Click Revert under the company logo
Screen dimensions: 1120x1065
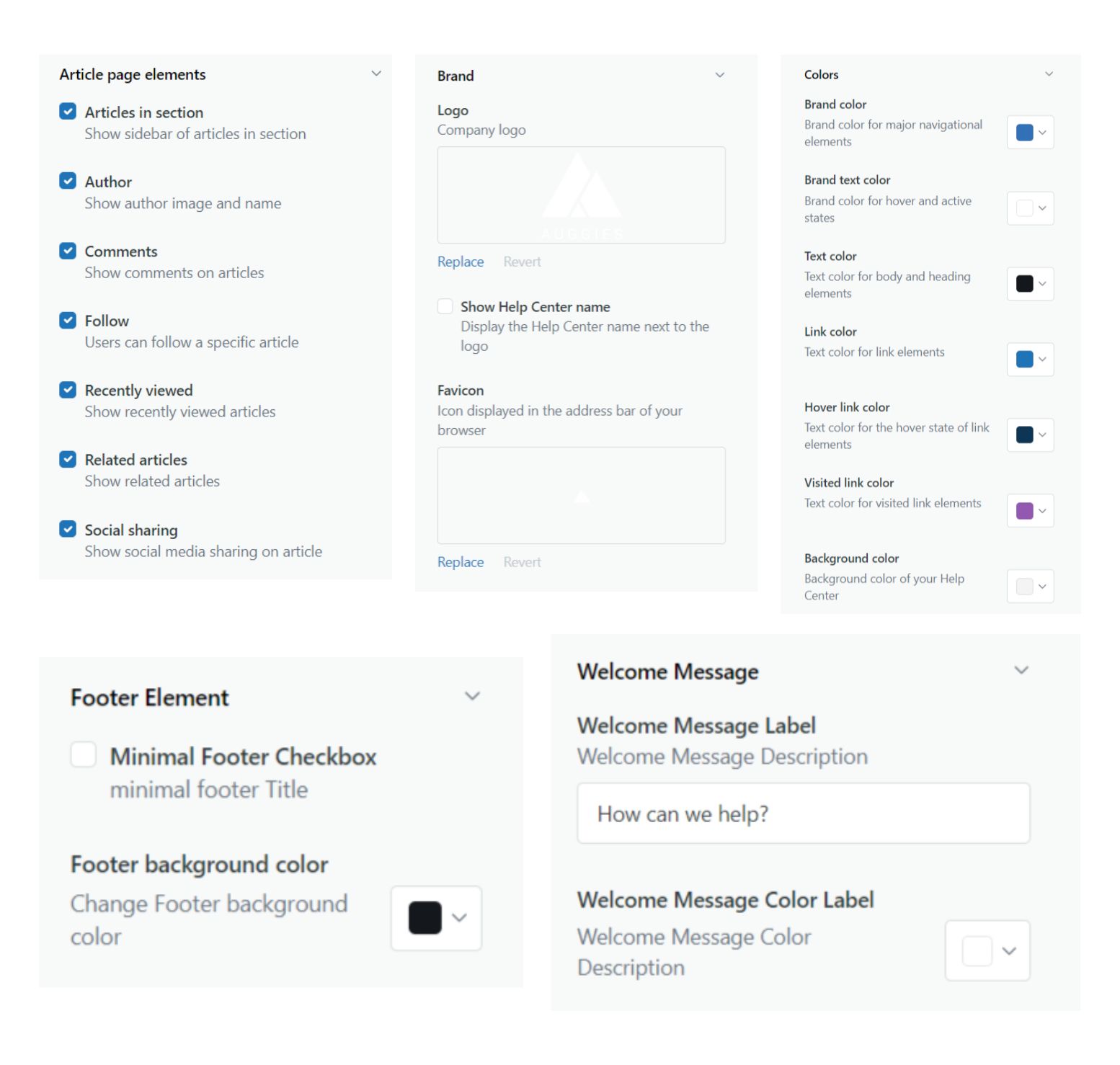pos(522,262)
